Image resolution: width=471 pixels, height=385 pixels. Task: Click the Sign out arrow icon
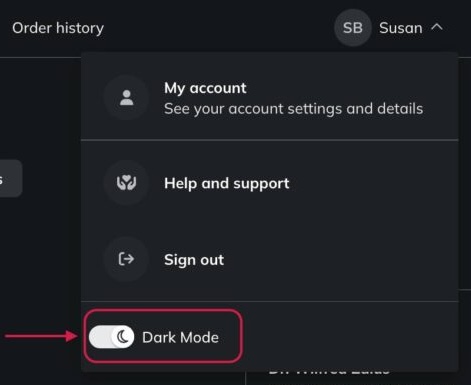126,259
